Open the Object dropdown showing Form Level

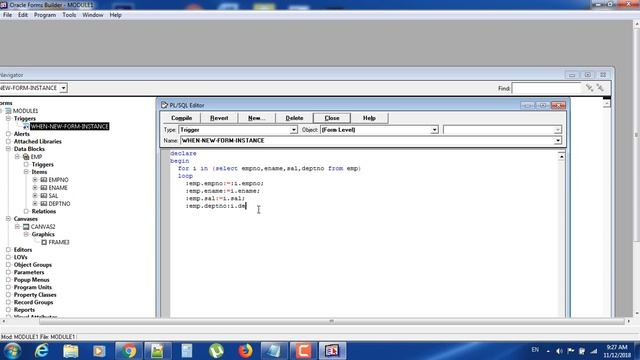[434, 130]
